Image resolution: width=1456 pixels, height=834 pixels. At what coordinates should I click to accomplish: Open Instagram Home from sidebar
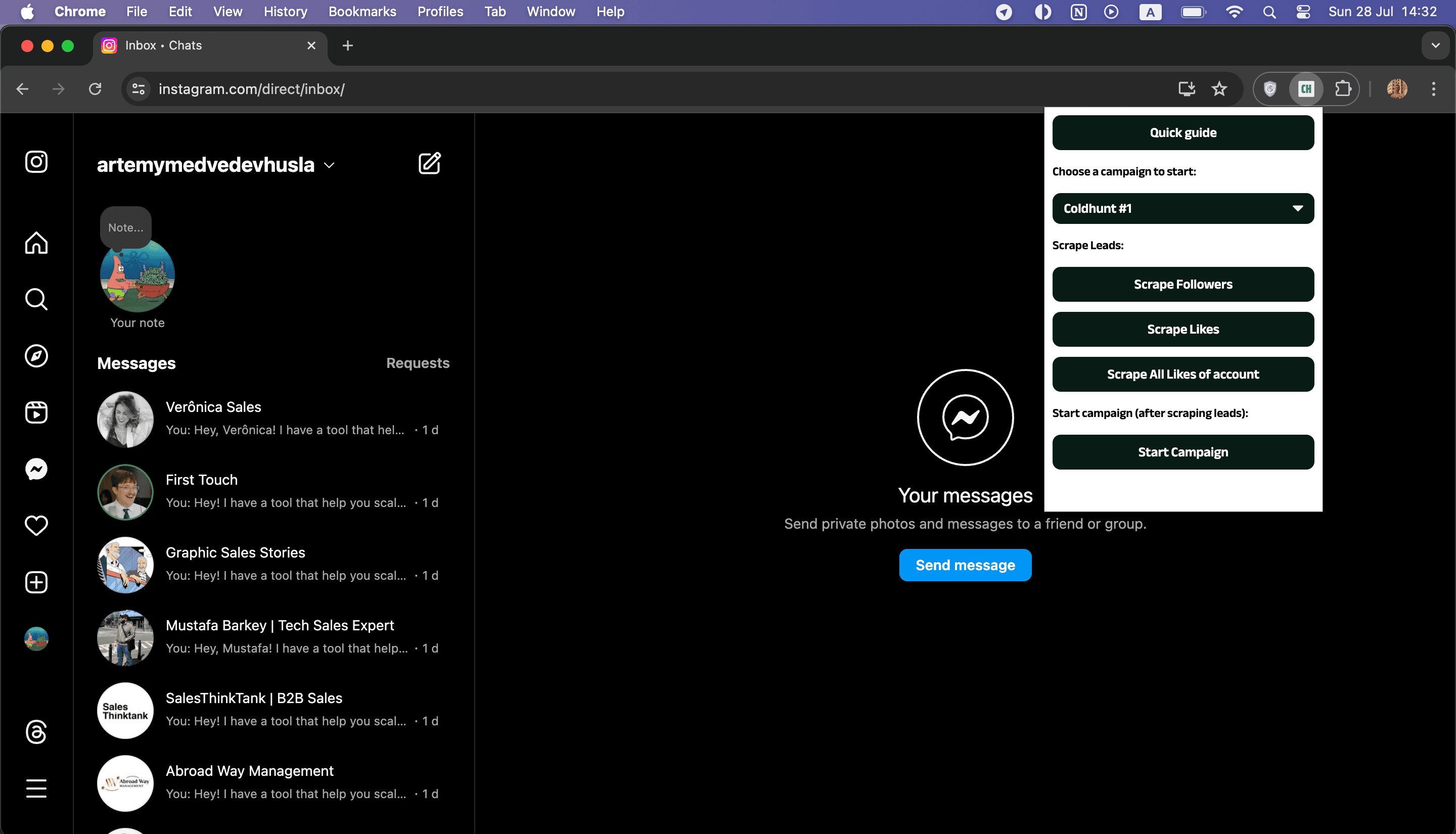[36, 243]
